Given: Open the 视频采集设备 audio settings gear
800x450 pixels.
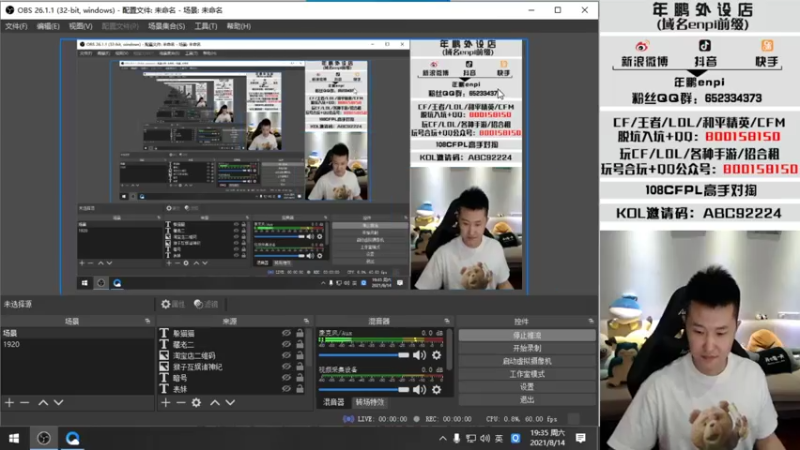Looking at the screenshot, I should 437,390.
